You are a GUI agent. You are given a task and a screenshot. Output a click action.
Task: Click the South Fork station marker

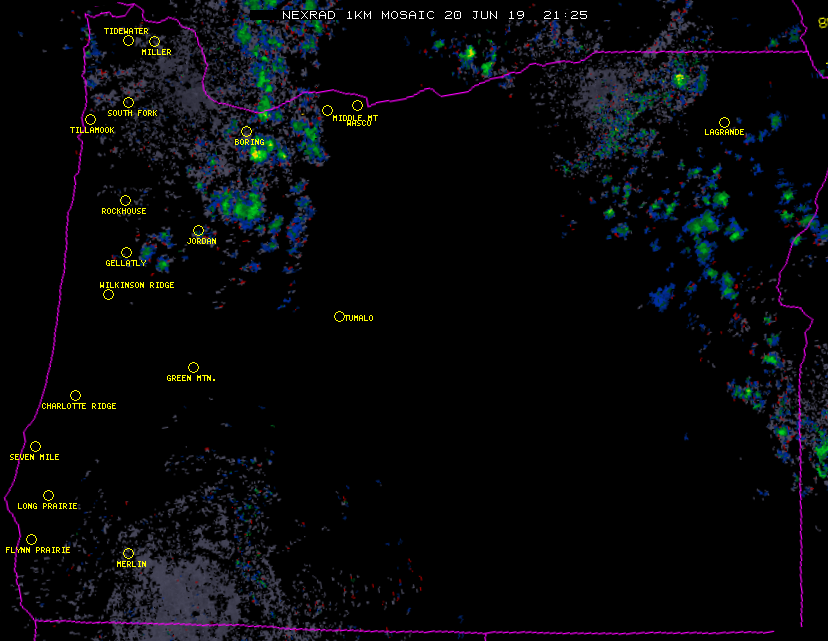pos(128,102)
